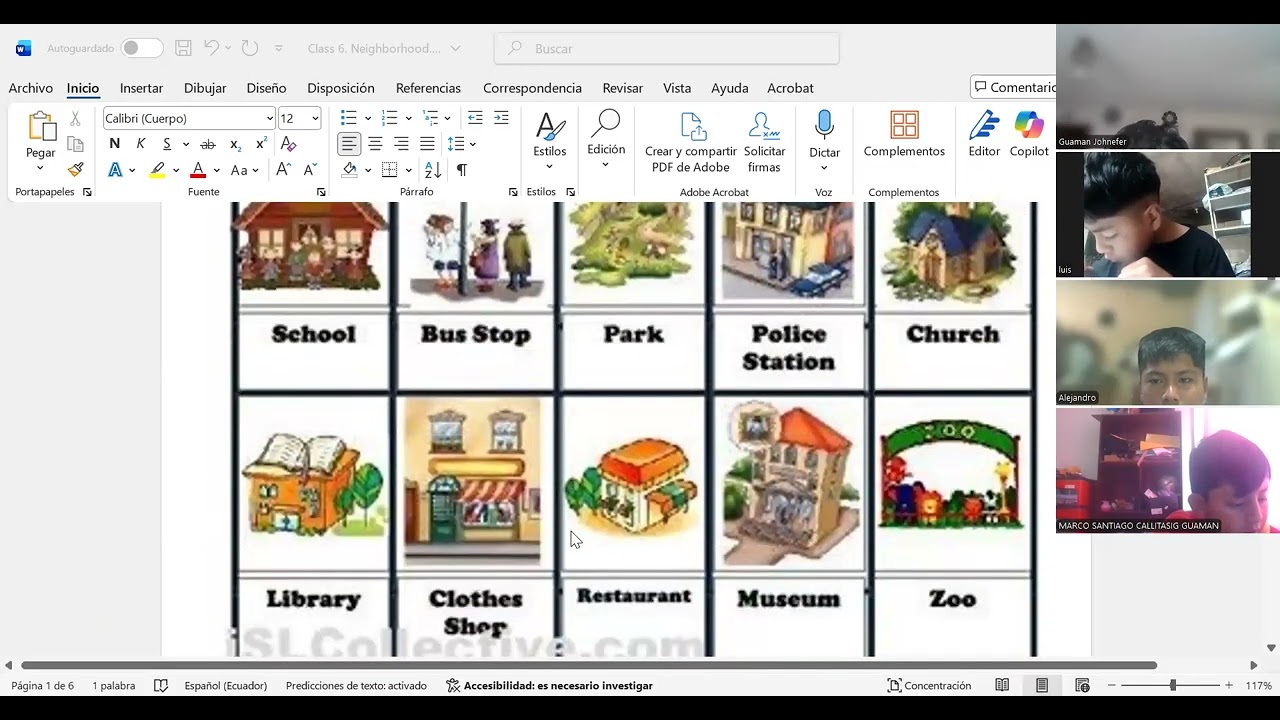The image size is (1280, 720).
Task: Open the line spacing dropdown
Action: click(x=473, y=144)
